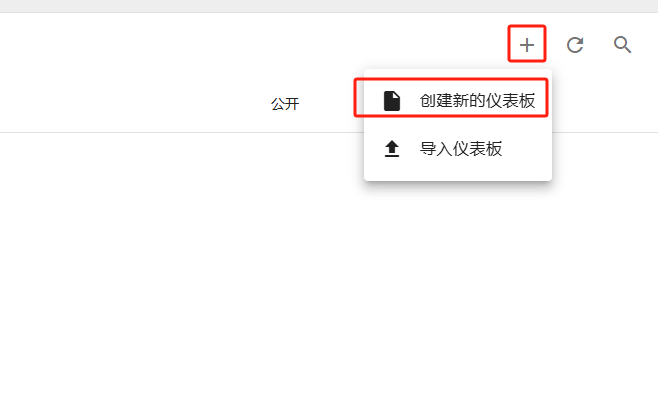Select 创建新的仪表板 menu entry
This screenshot has height=411, width=658.
click(458, 101)
